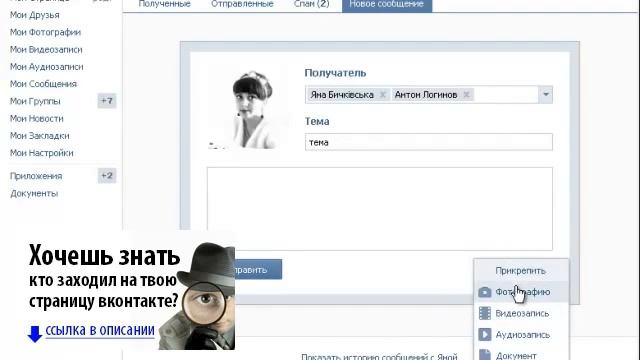640x360 pixels.
Task: Go to Мои Настройки
Action: [42, 153]
